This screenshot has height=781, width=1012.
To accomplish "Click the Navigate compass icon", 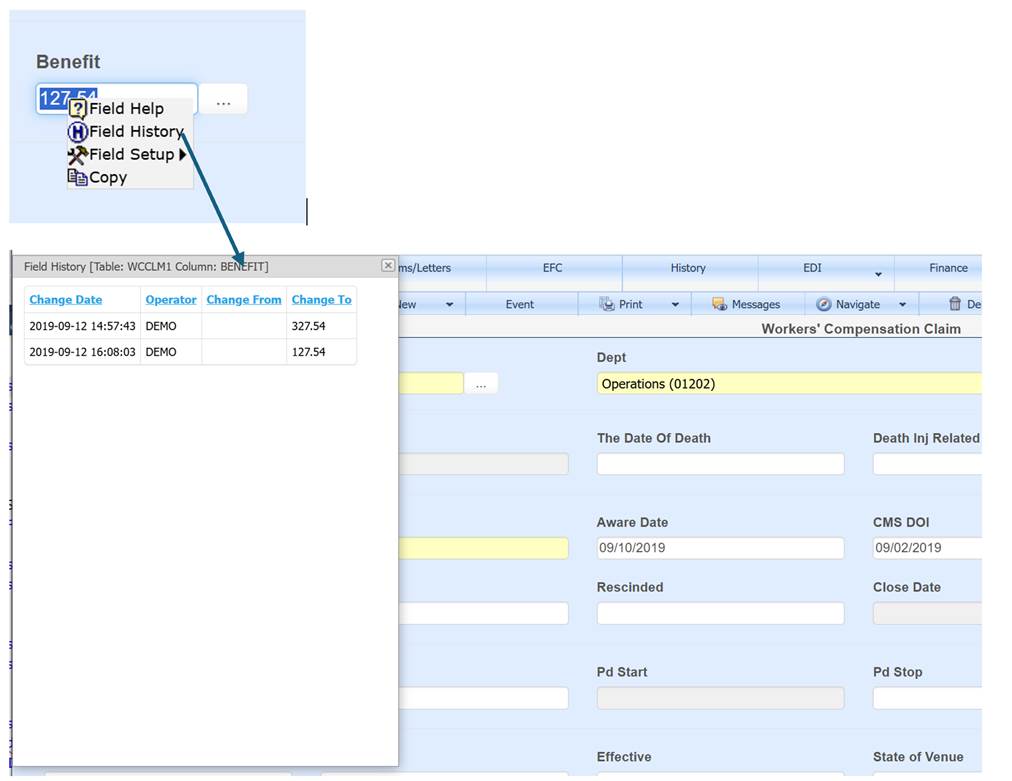I will [823, 303].
